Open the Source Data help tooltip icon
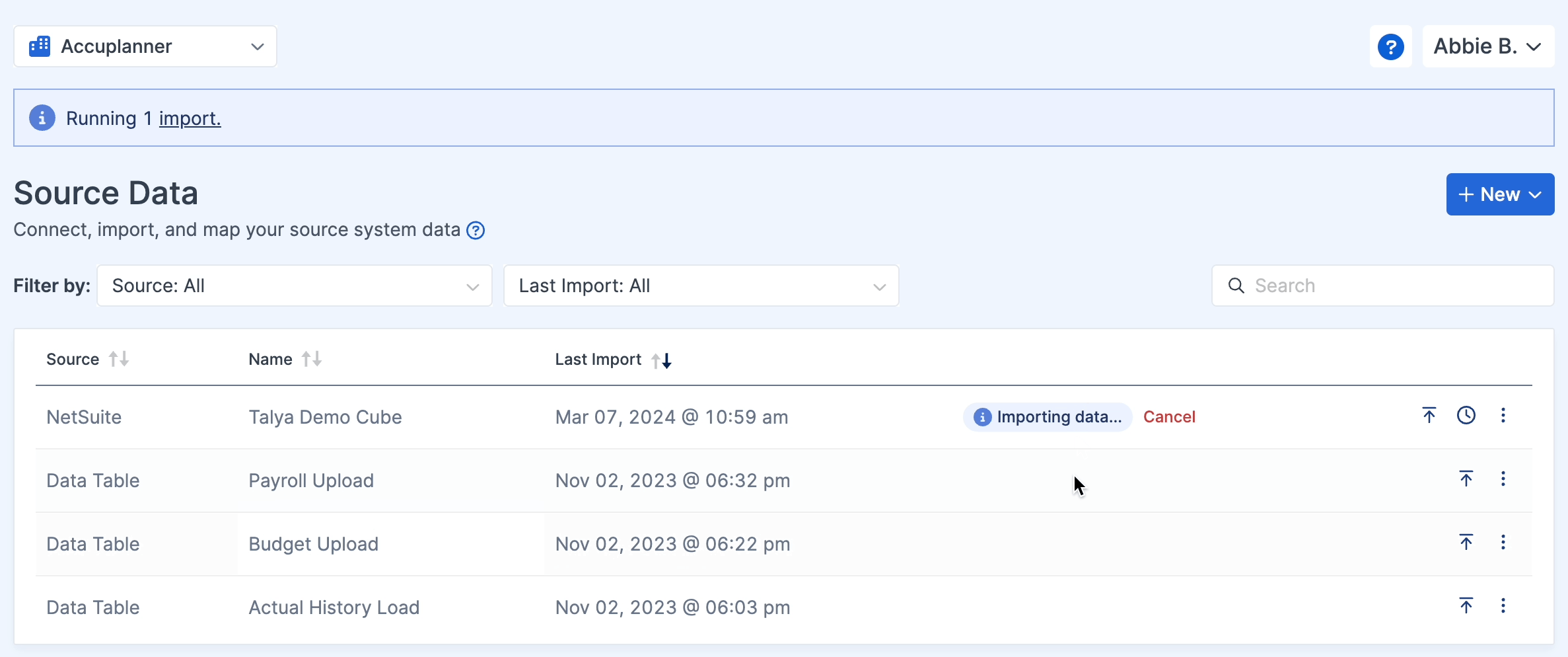Image resolution: width=1568 pixels, height=657 pixels. tap(475, 230)
